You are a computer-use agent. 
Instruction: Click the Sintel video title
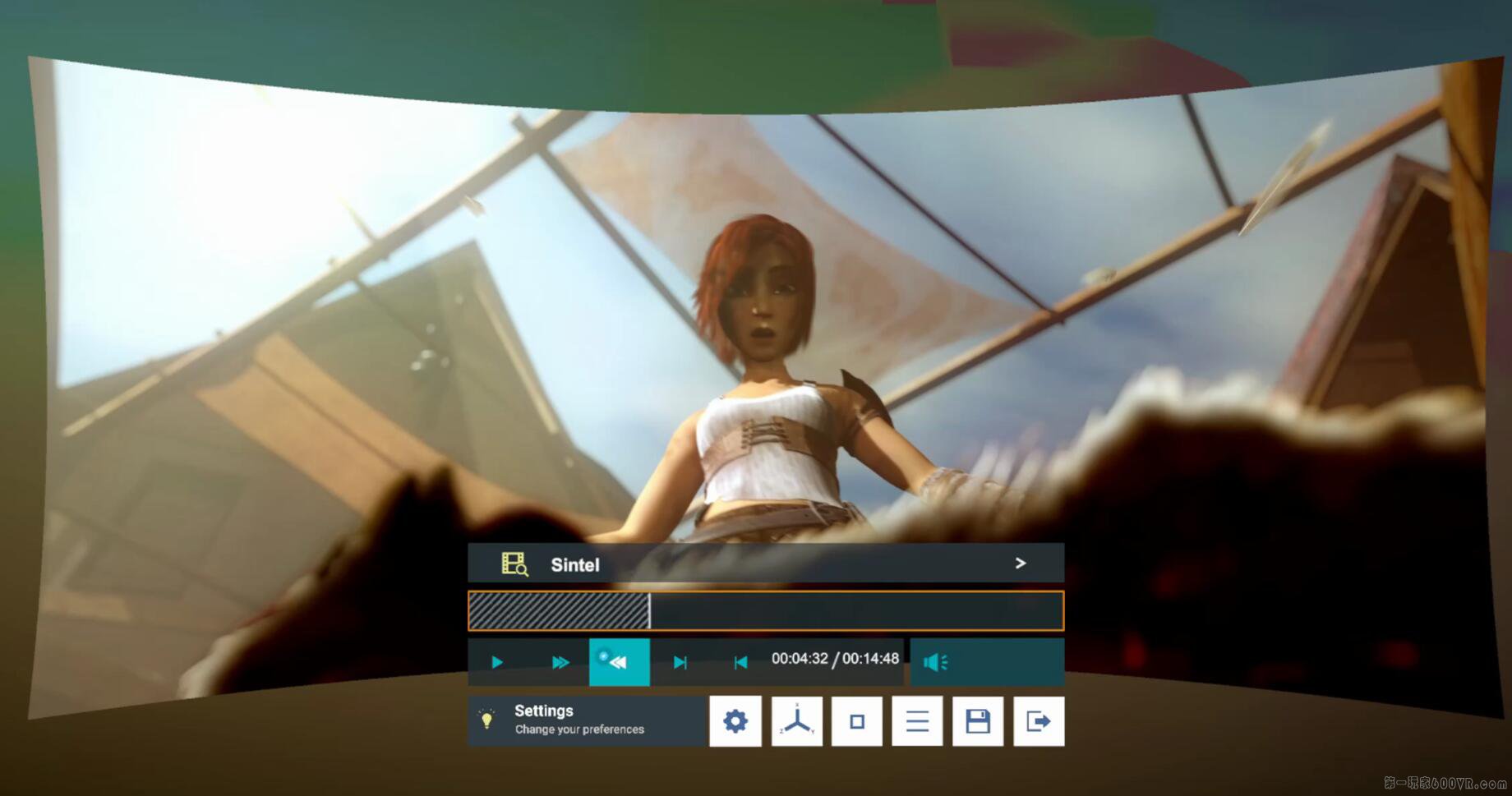click(575, 565)
